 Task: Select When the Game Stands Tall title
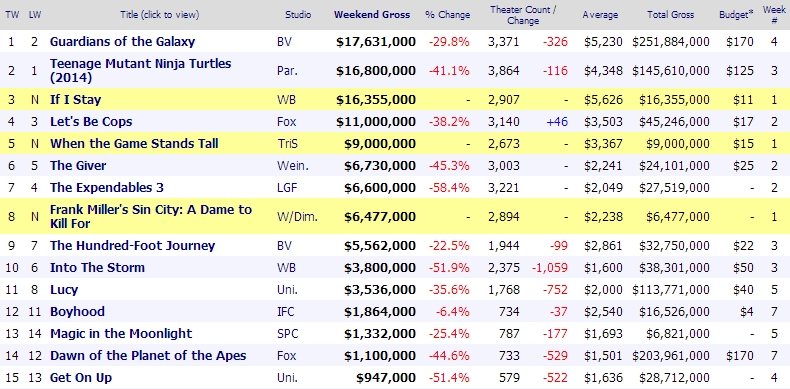coord(134,144)
